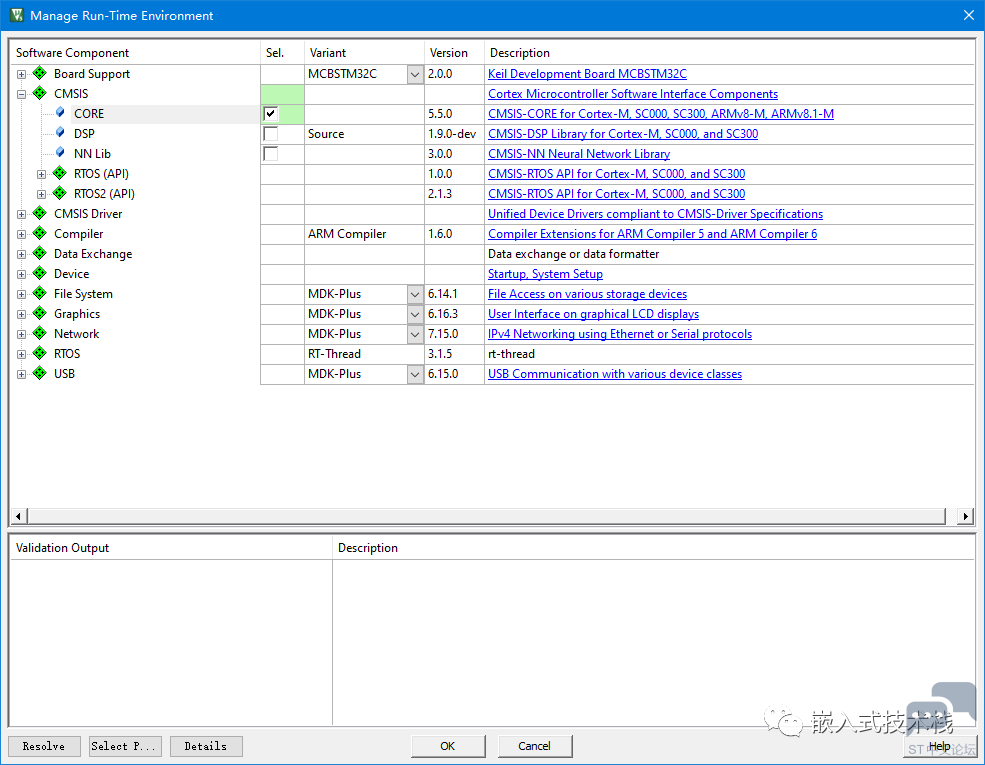Expand the Graphics tree node
The height and width of the screenshot is (765, 985).
point(21,314)
